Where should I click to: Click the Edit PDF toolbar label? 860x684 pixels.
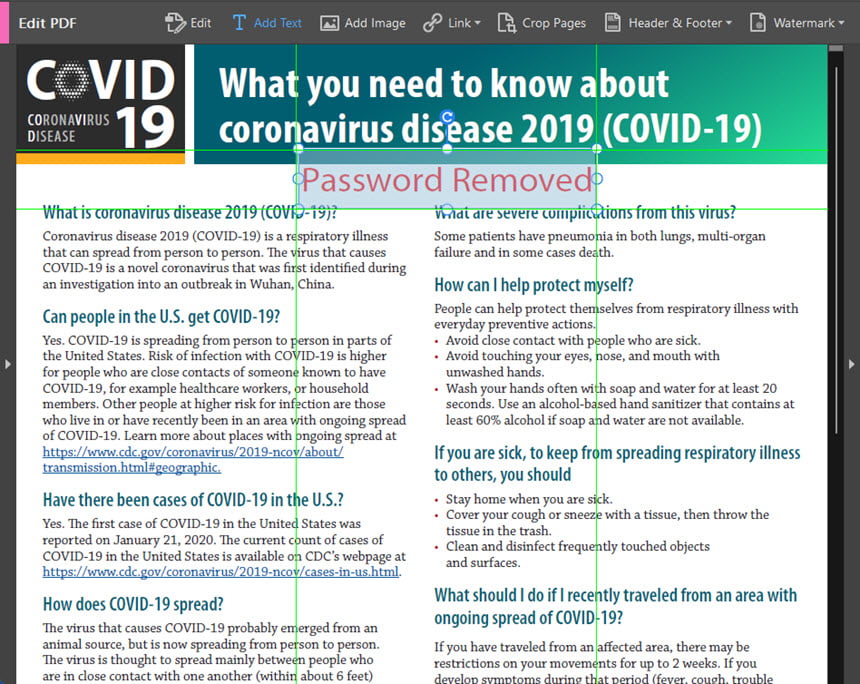[x=47, y=23]
